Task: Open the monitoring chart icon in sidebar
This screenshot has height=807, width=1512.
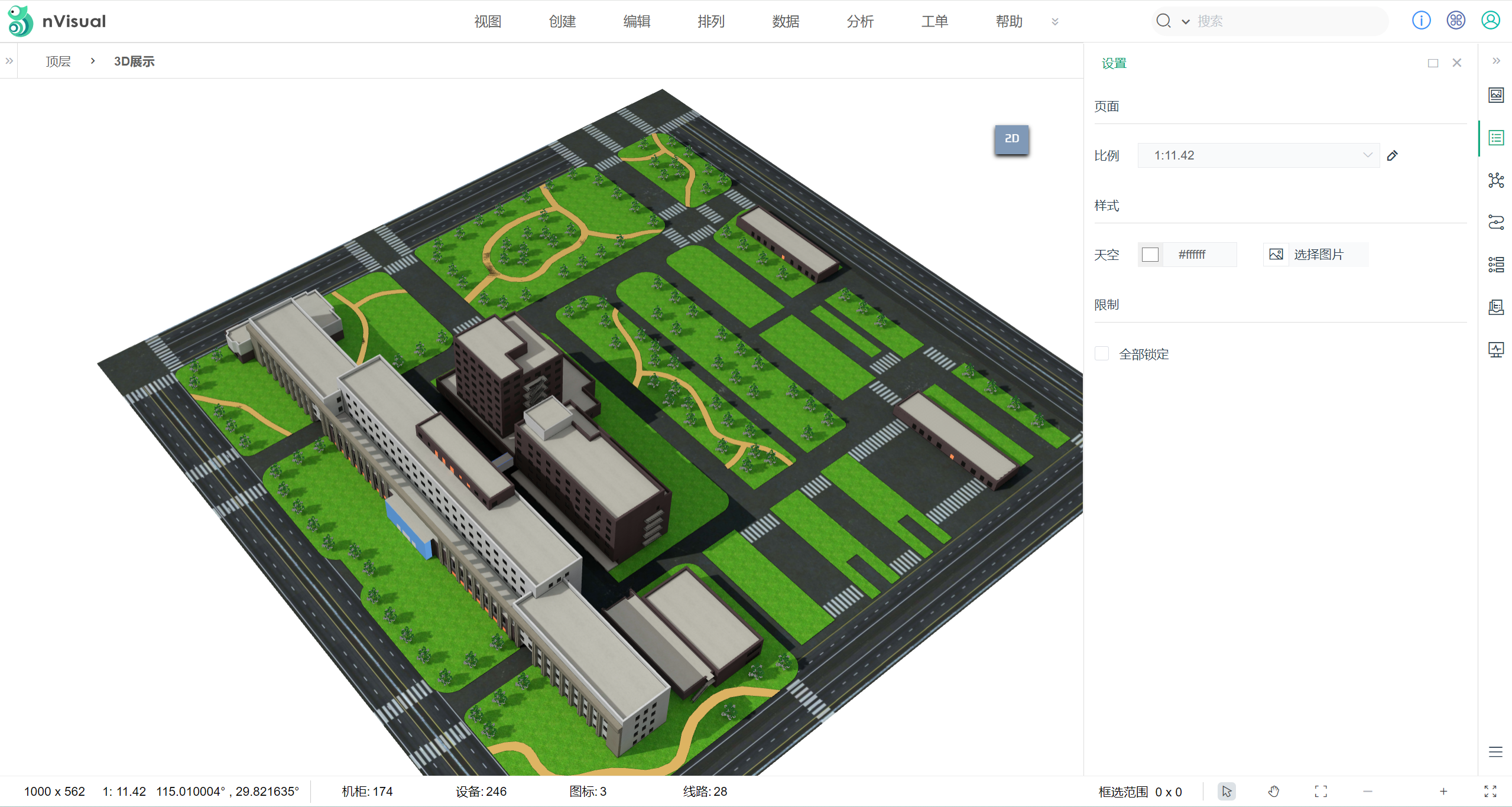Action: (1495, 350)
